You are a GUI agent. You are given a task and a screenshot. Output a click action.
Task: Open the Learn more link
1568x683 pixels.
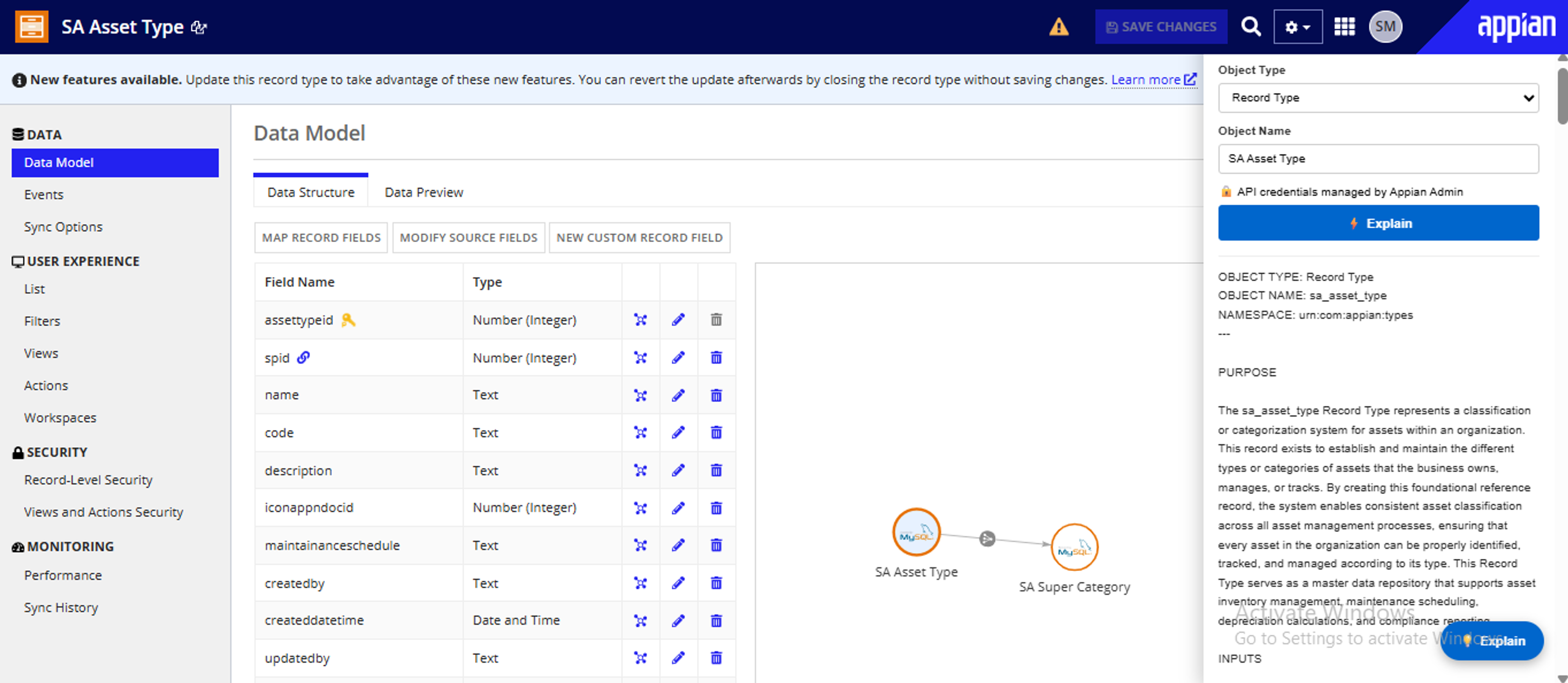1154,80
